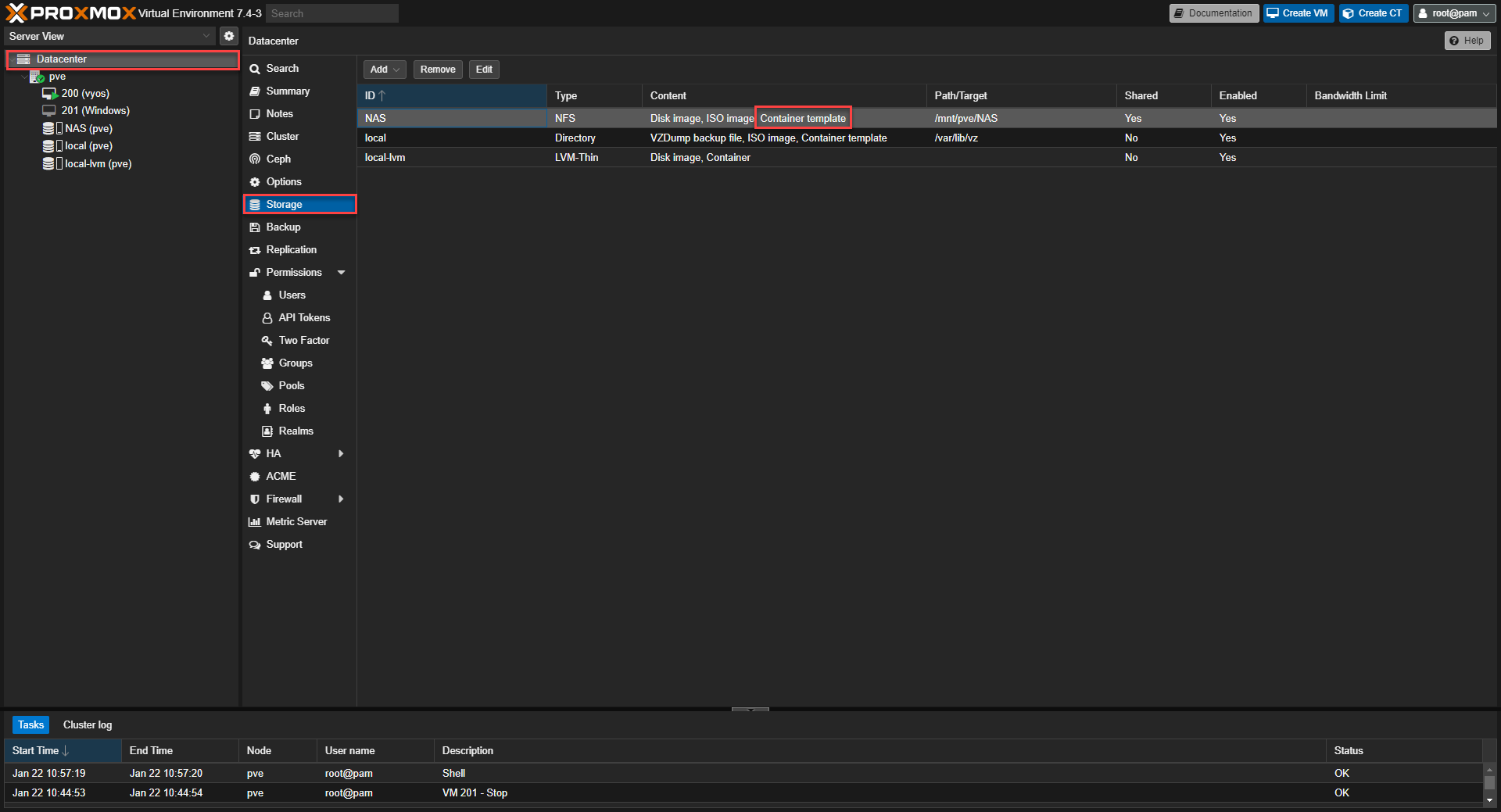The height and width of the screenshot is (812, 1501).
Task: Select NAS (pve) storage in tree
Action: click(x=88, y=128)
